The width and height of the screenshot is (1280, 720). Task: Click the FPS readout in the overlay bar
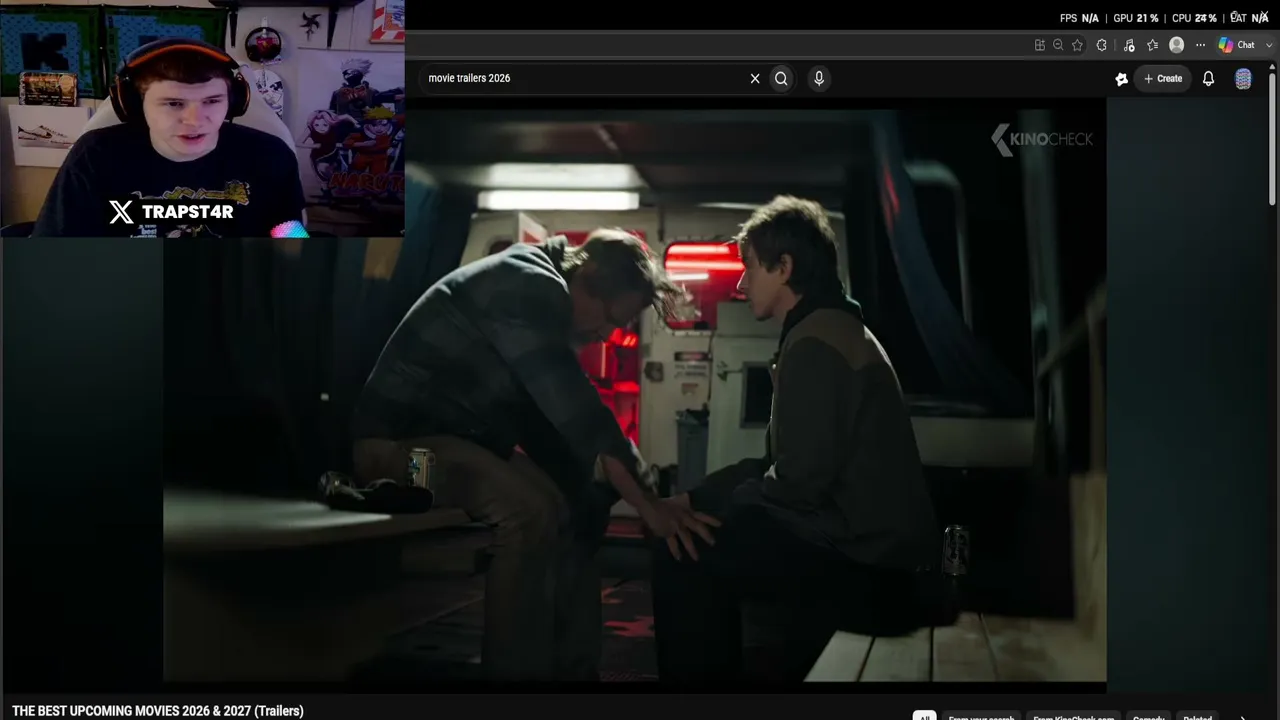coord(1079,18)
